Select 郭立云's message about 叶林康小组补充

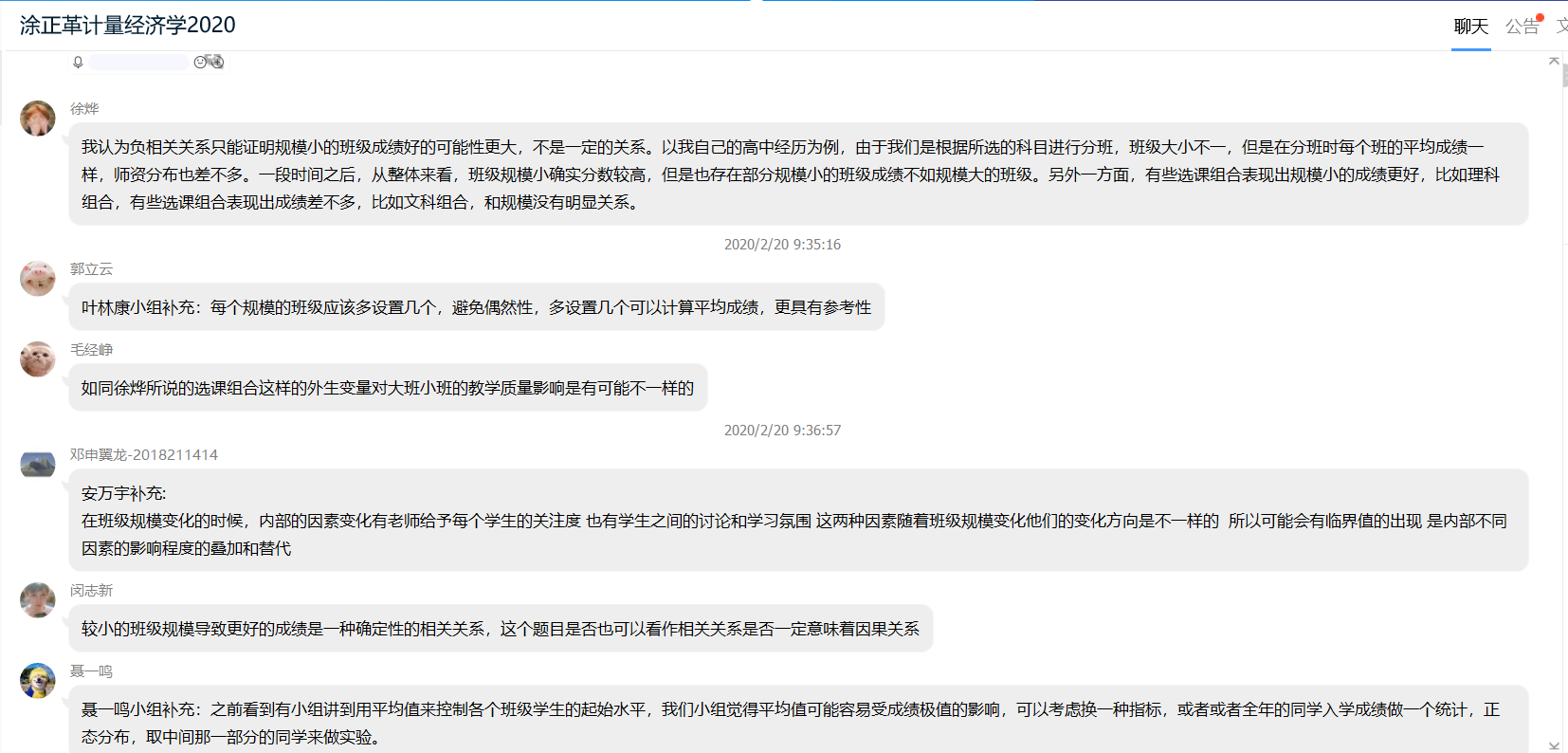click(x=476, y=307)
